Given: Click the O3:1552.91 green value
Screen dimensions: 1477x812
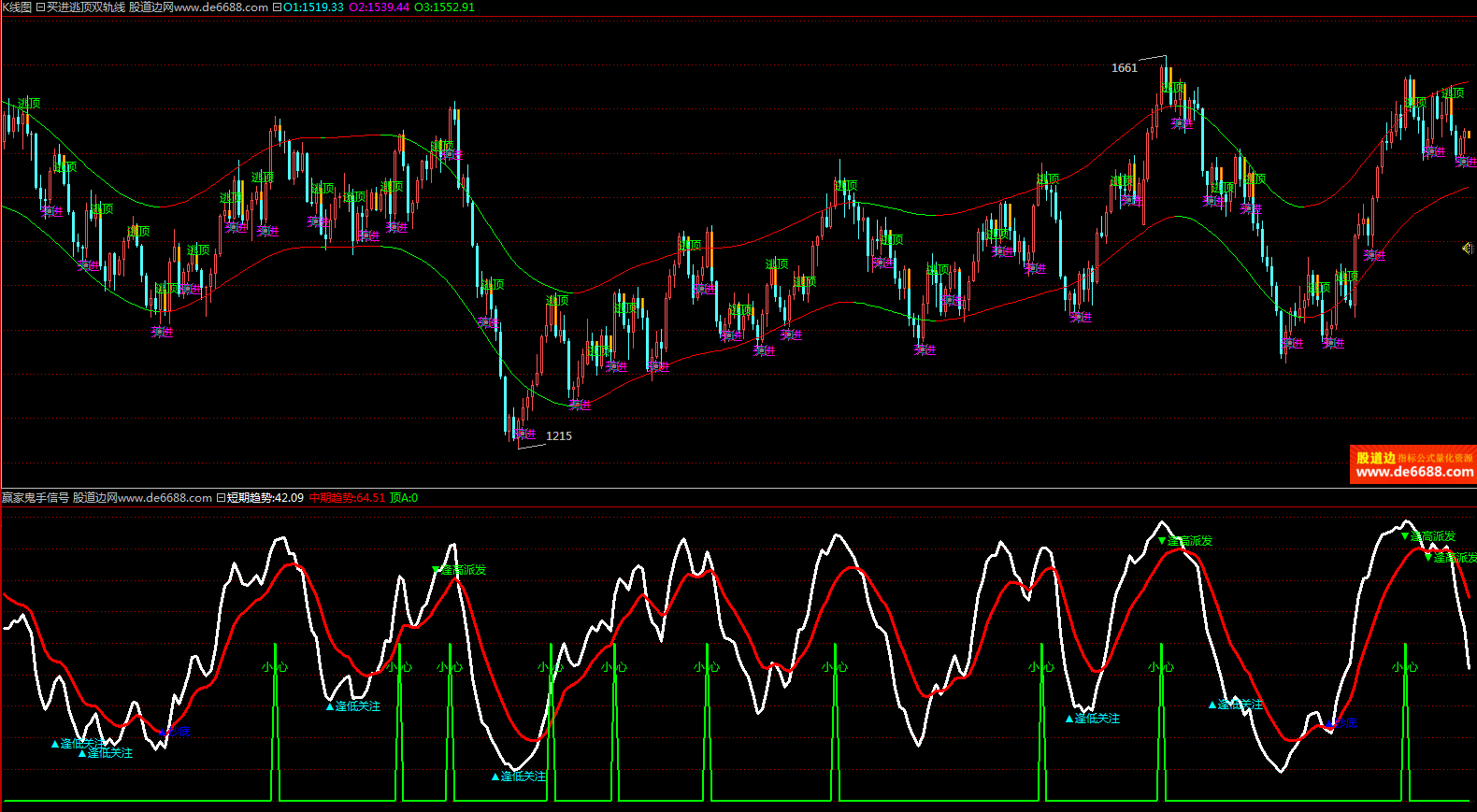Looking at the screenshot, I should (x=444, y=7).
